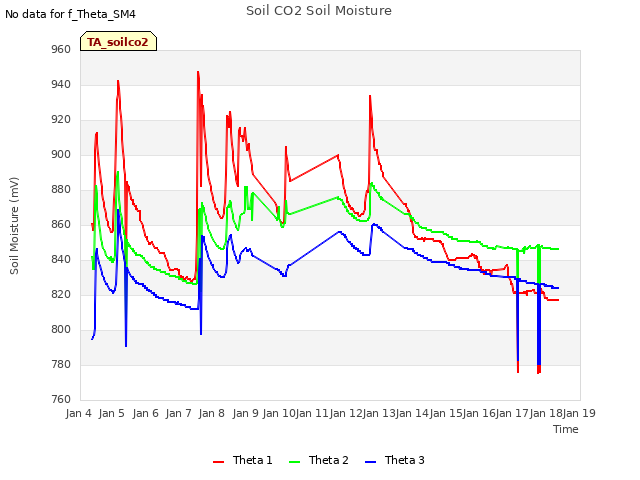This screenshot has width=640, height=480.
Task: Click the blue Theta 3 downward spike near Jan 5
Action: pyautogui.click(x=126, y=346)
